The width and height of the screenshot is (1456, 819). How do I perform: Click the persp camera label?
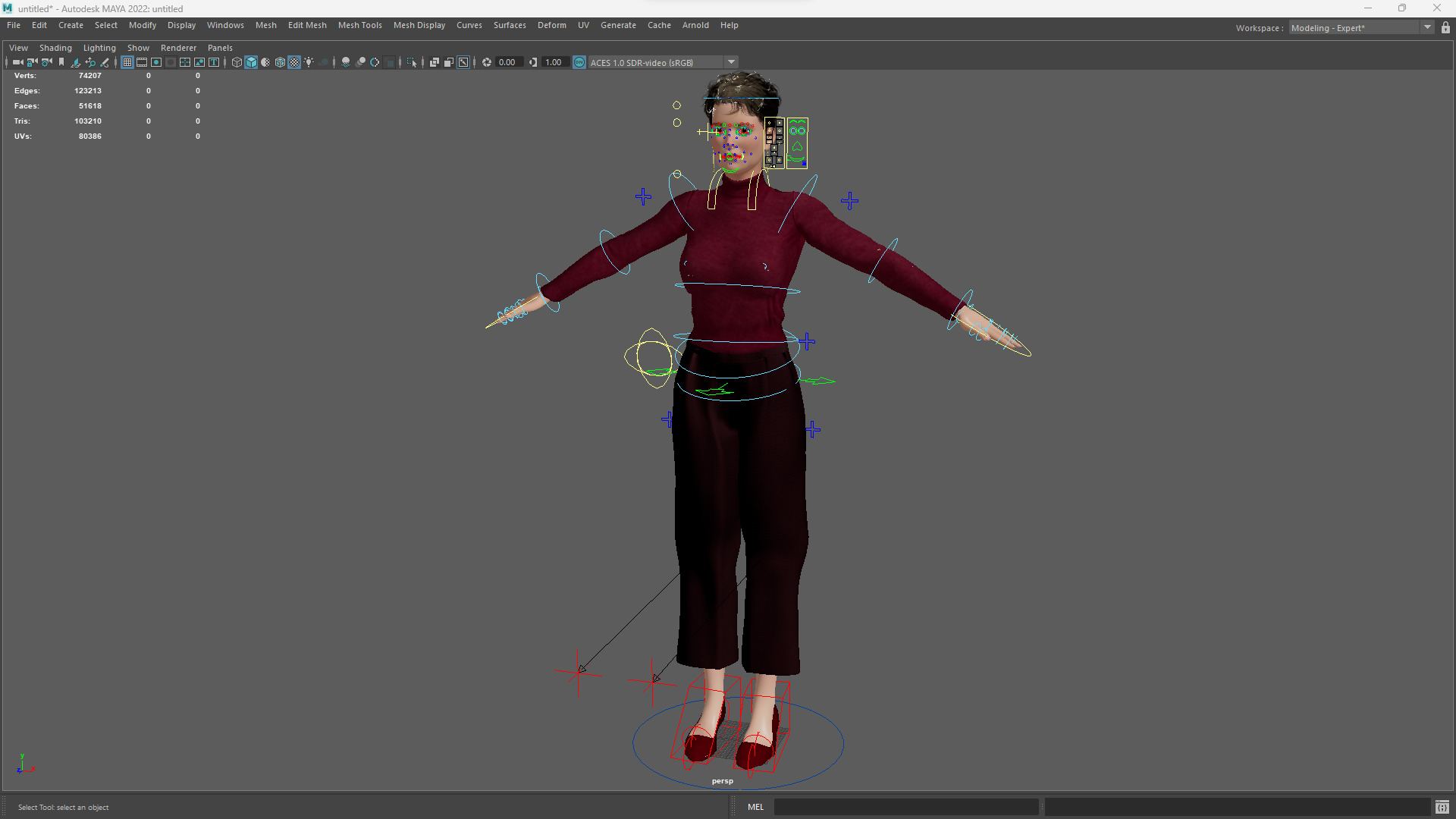point(722,781)
